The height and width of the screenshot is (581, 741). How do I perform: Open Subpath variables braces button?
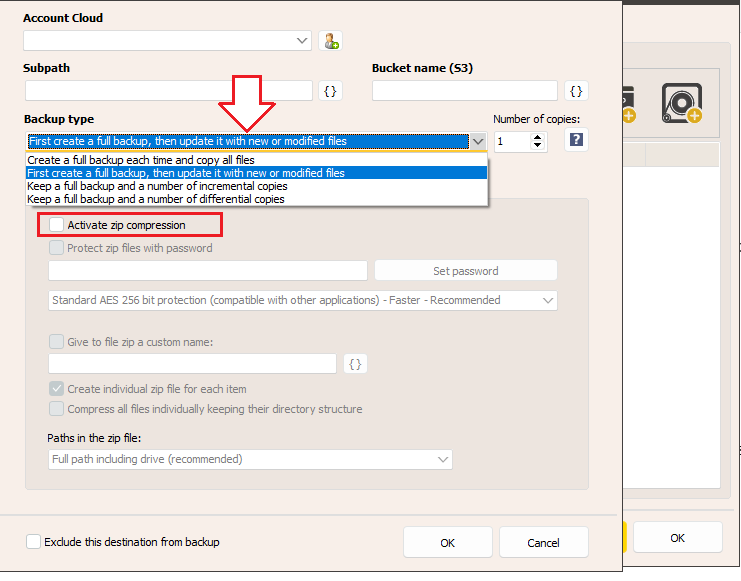click(330, 91)
